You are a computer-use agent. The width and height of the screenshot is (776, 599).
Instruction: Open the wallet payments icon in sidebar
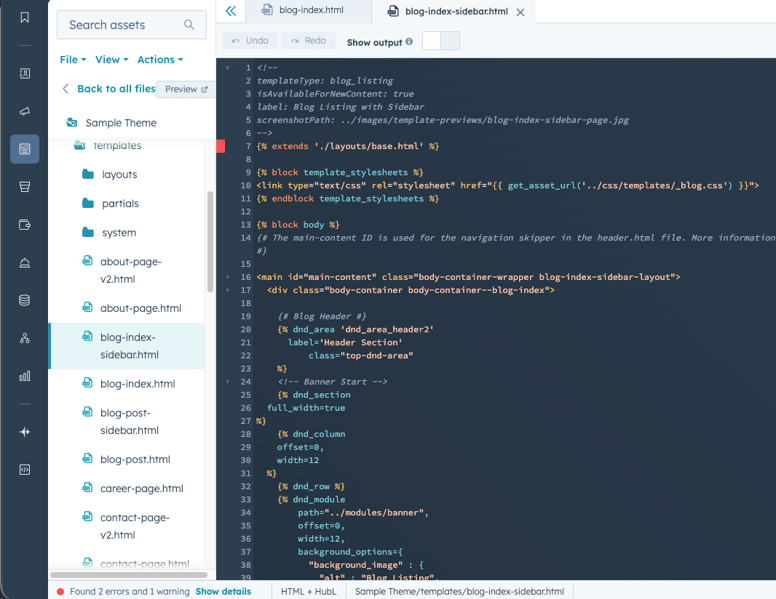tap(24, 225)
